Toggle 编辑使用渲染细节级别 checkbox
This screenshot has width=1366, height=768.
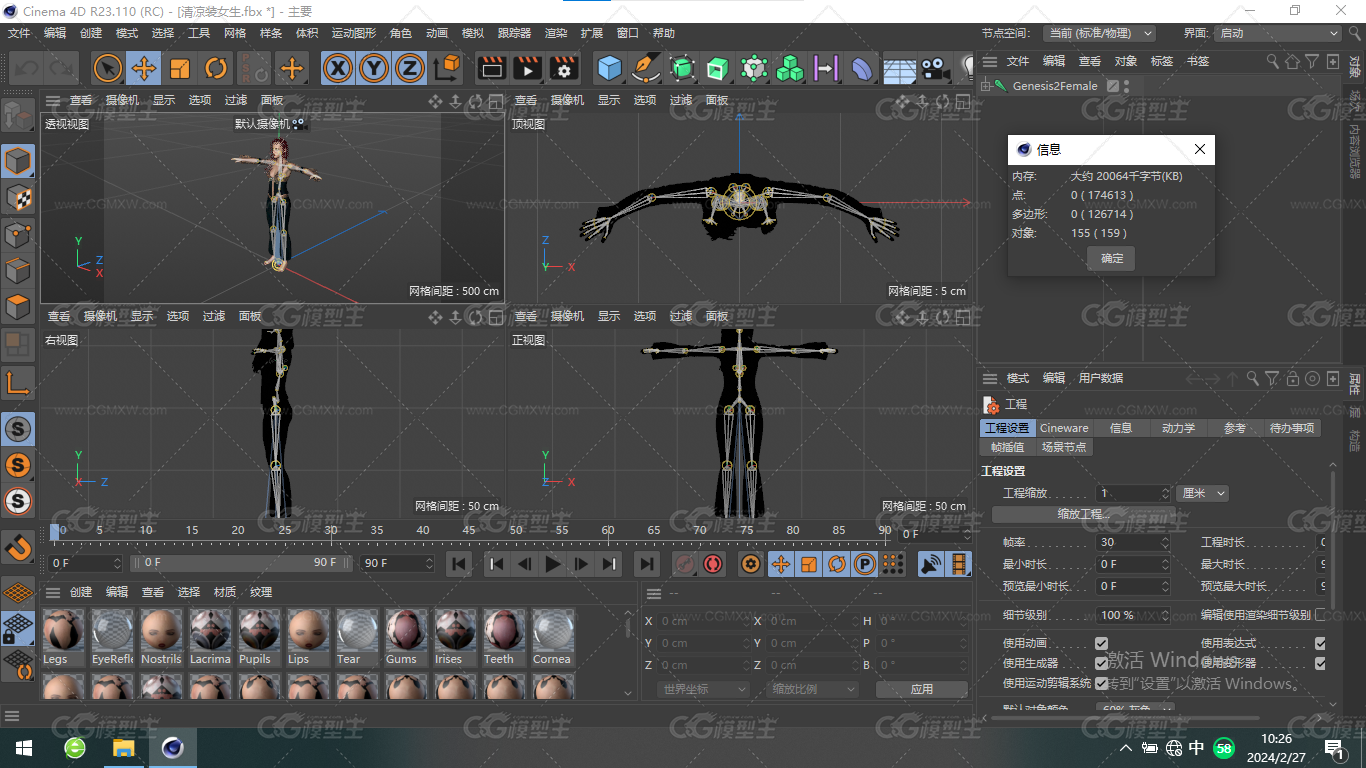pos(1320,615)
